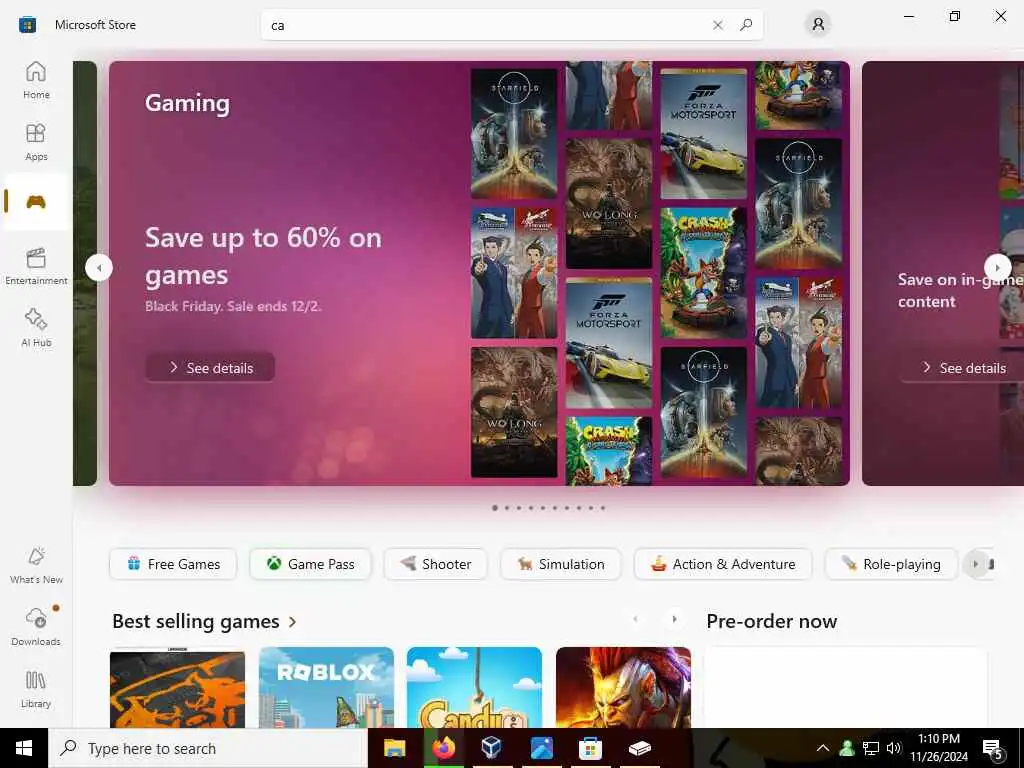
Task: Open the Best selling games list
Action: [x=196, y=621]
